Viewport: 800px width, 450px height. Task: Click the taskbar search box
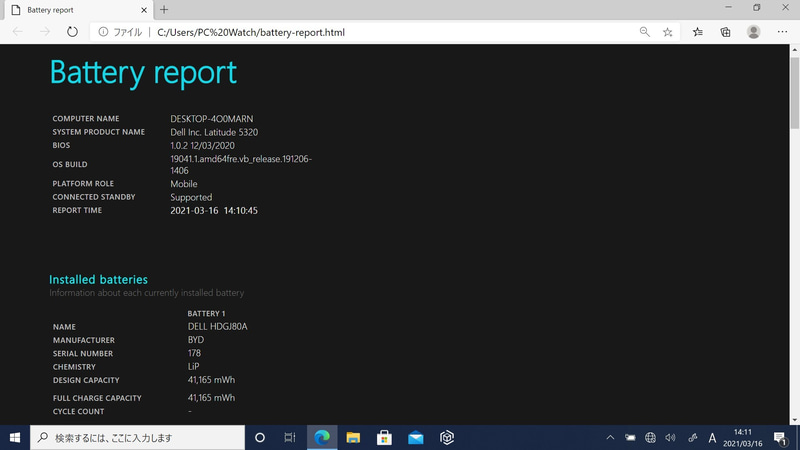point(138,438)
